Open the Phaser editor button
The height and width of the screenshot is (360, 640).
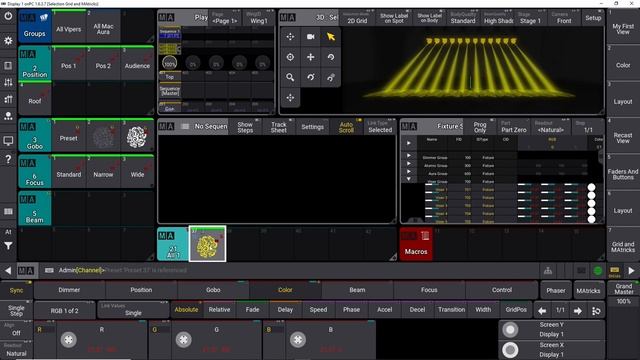point(556,291)
